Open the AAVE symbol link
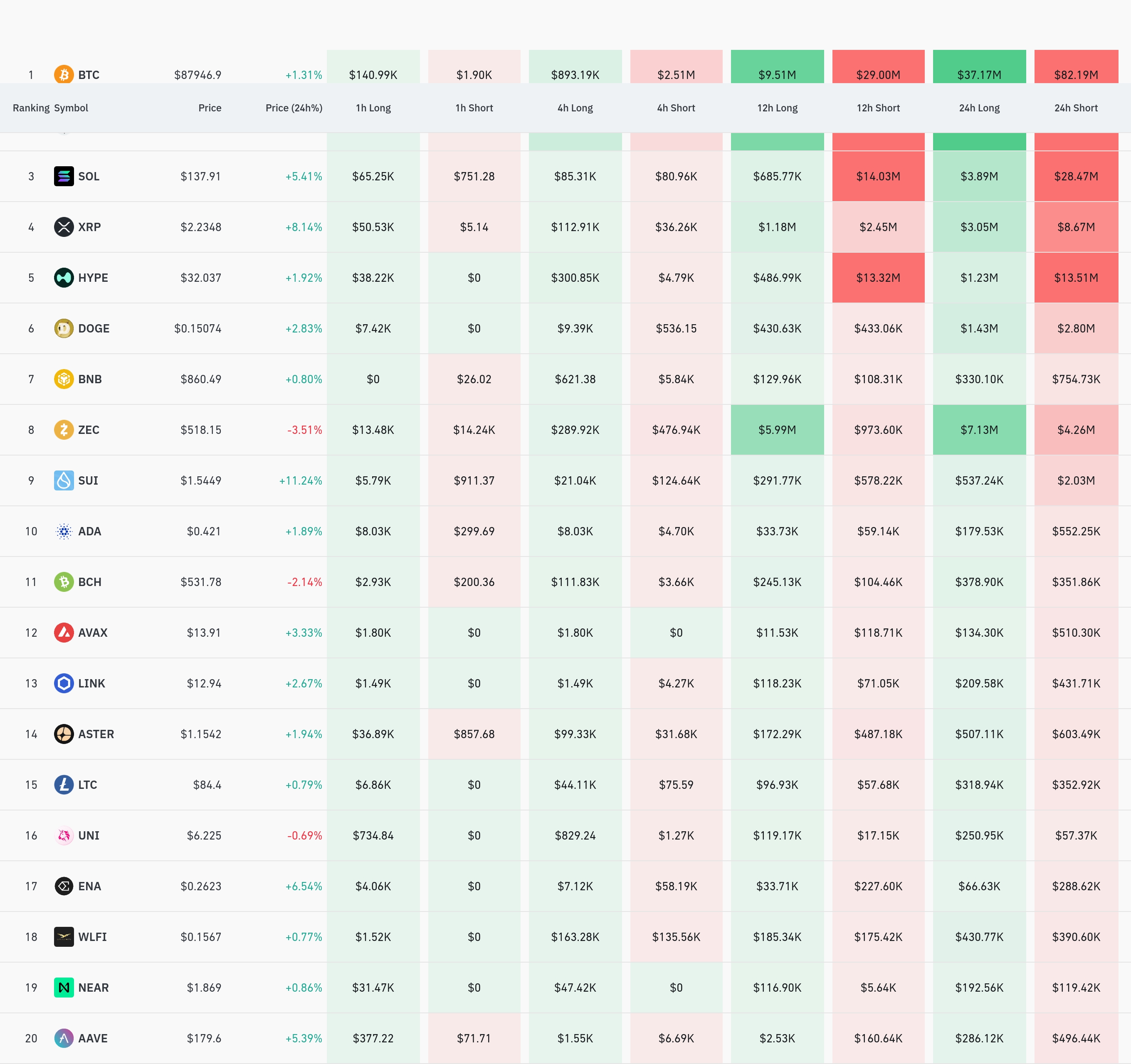The width and height of the screenshot is (1131, 1064). (93, 1038)
